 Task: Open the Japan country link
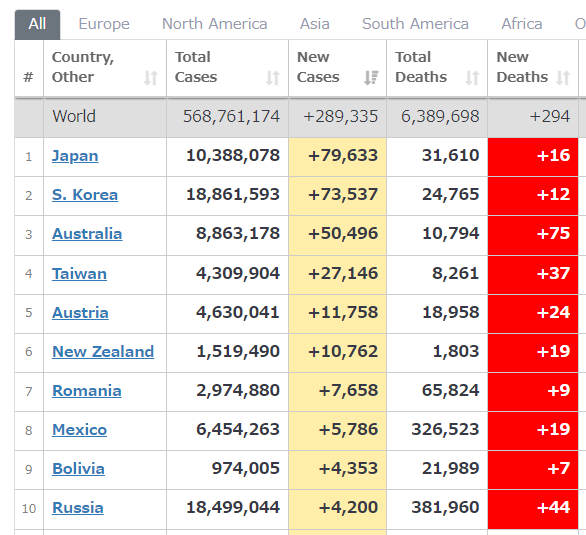(x=75, y=156)
